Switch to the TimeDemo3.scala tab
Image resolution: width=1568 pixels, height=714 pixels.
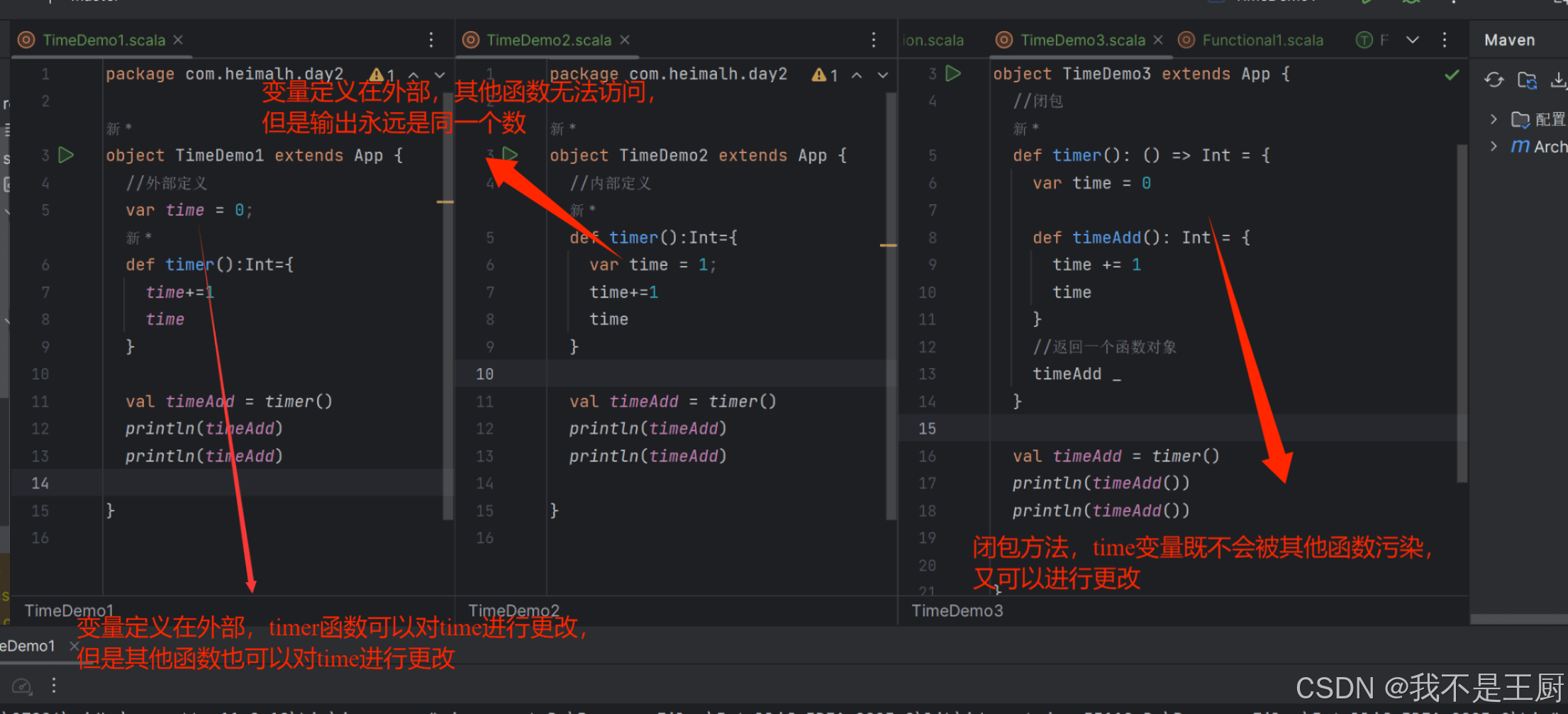pos(1083,40)
